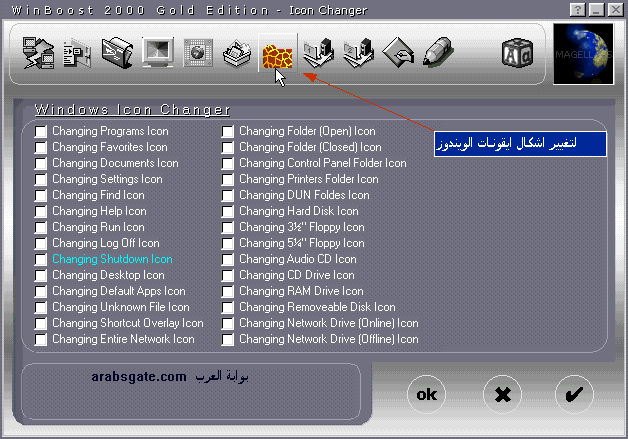Click the Aa font cube icon

(x=517, y=53)
